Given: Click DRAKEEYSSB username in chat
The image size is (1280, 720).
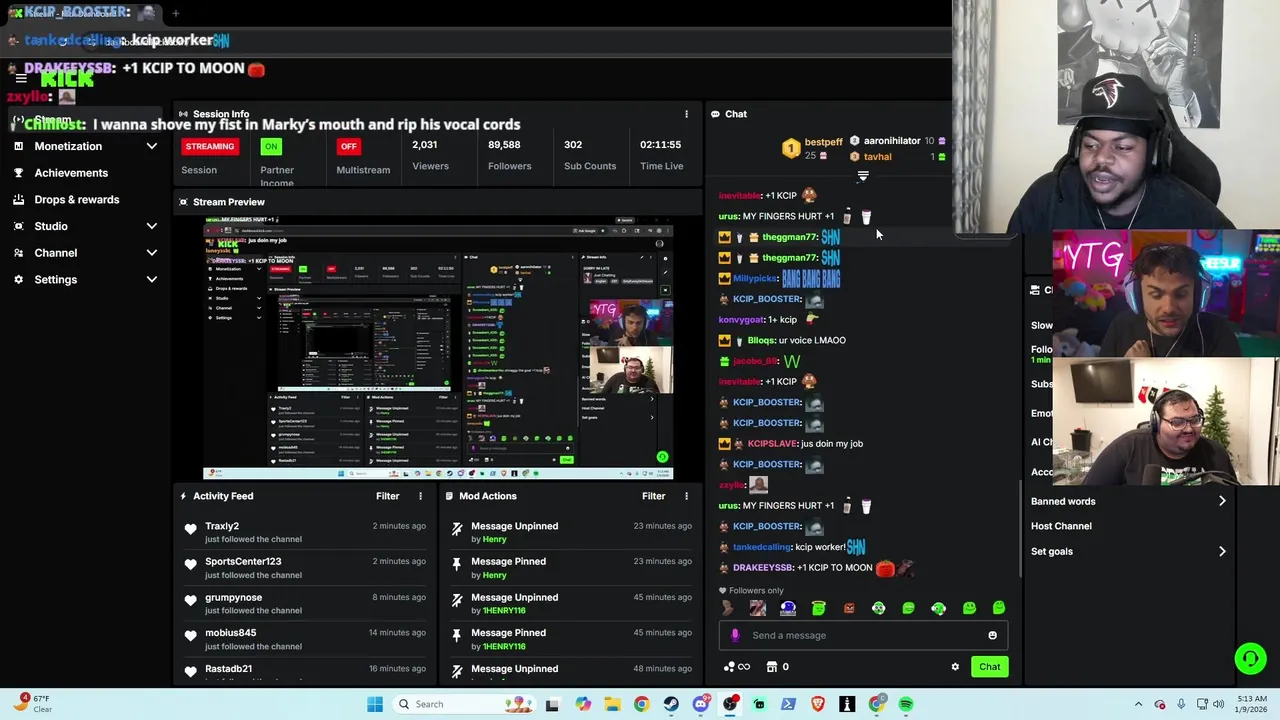Looking at the screenshot, I should pos(763,568).
